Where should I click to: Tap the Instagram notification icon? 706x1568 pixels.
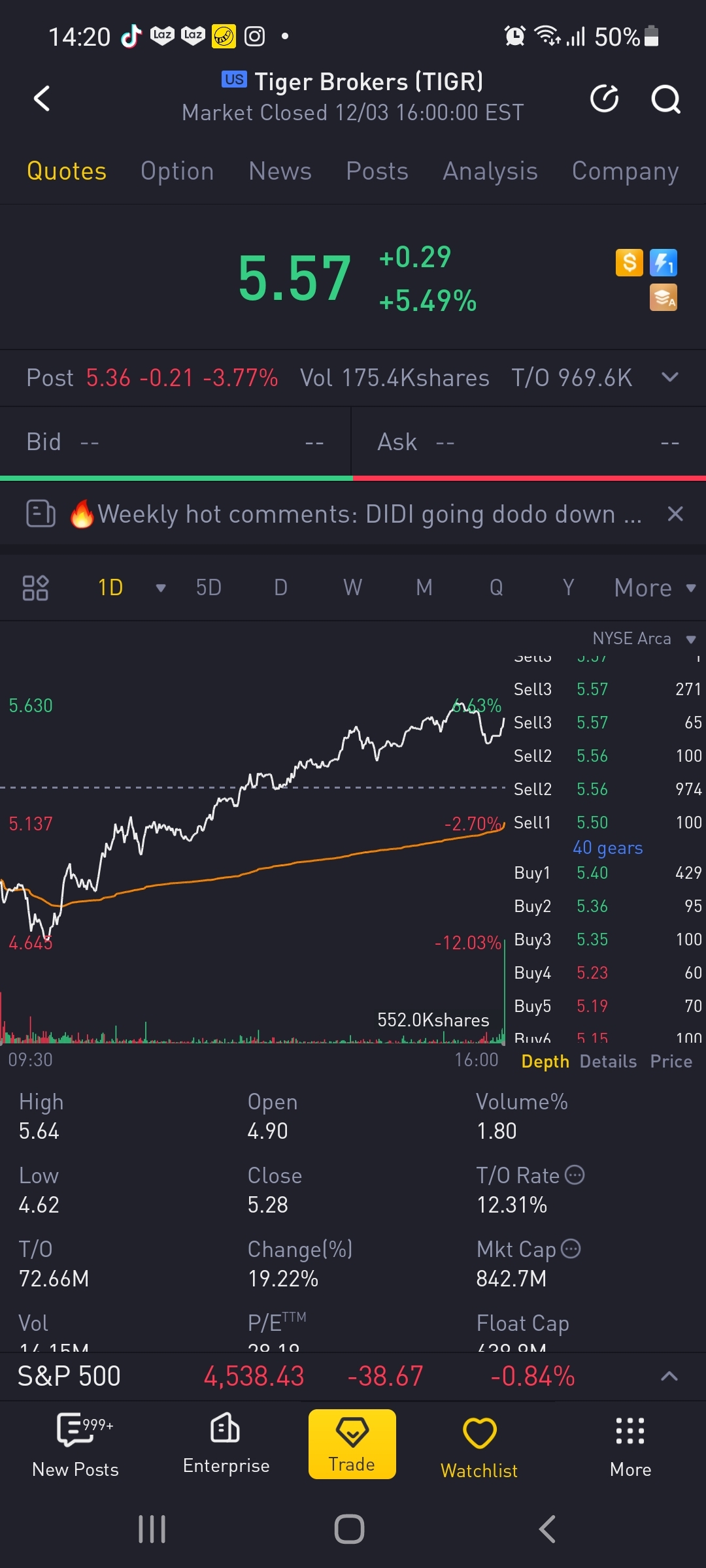pyautogui.click(x=254, y=37)
